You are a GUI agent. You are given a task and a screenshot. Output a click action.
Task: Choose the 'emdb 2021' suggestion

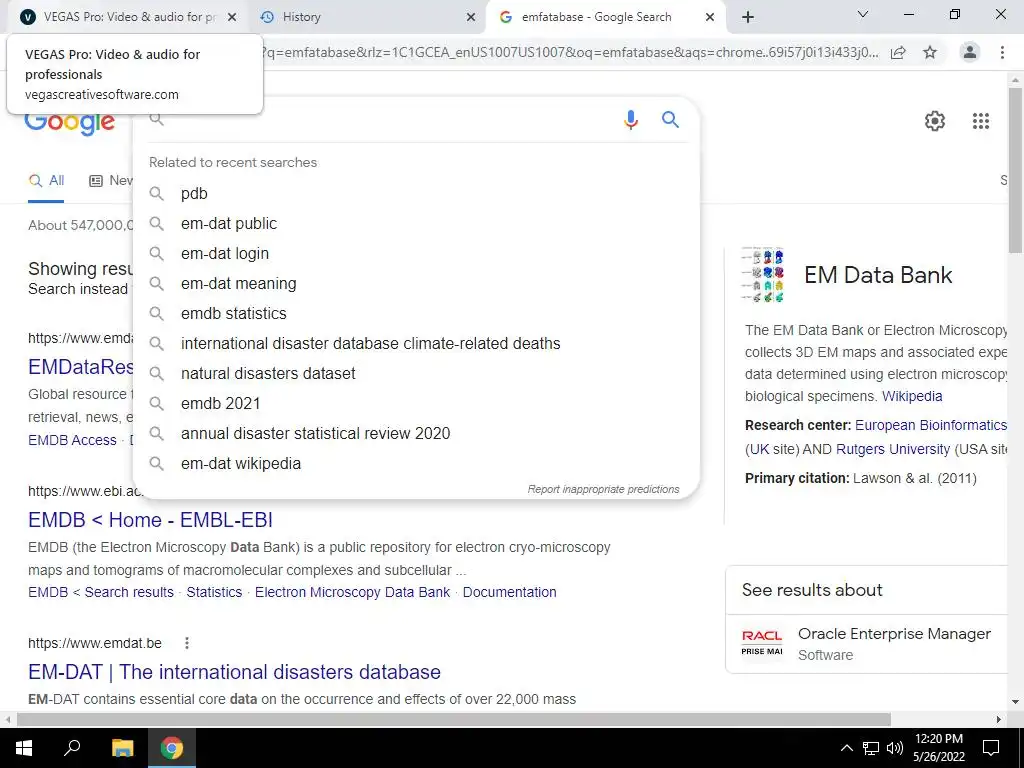tap(416, 404)
